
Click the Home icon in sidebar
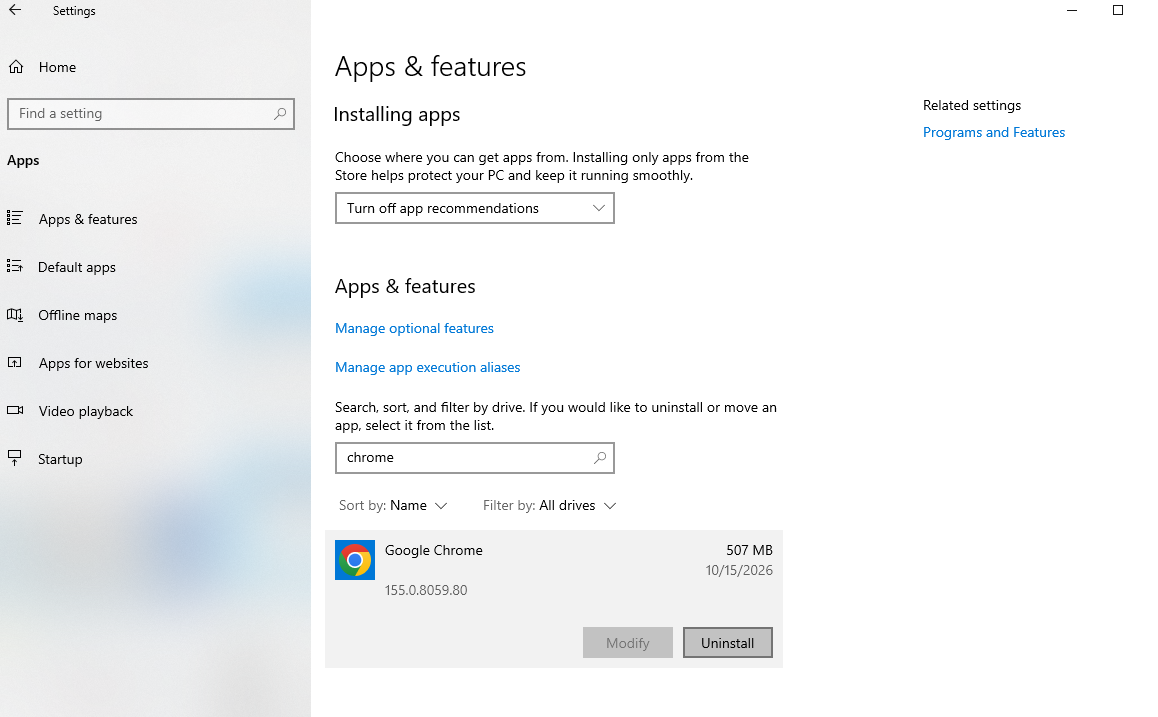coord(16,67)
